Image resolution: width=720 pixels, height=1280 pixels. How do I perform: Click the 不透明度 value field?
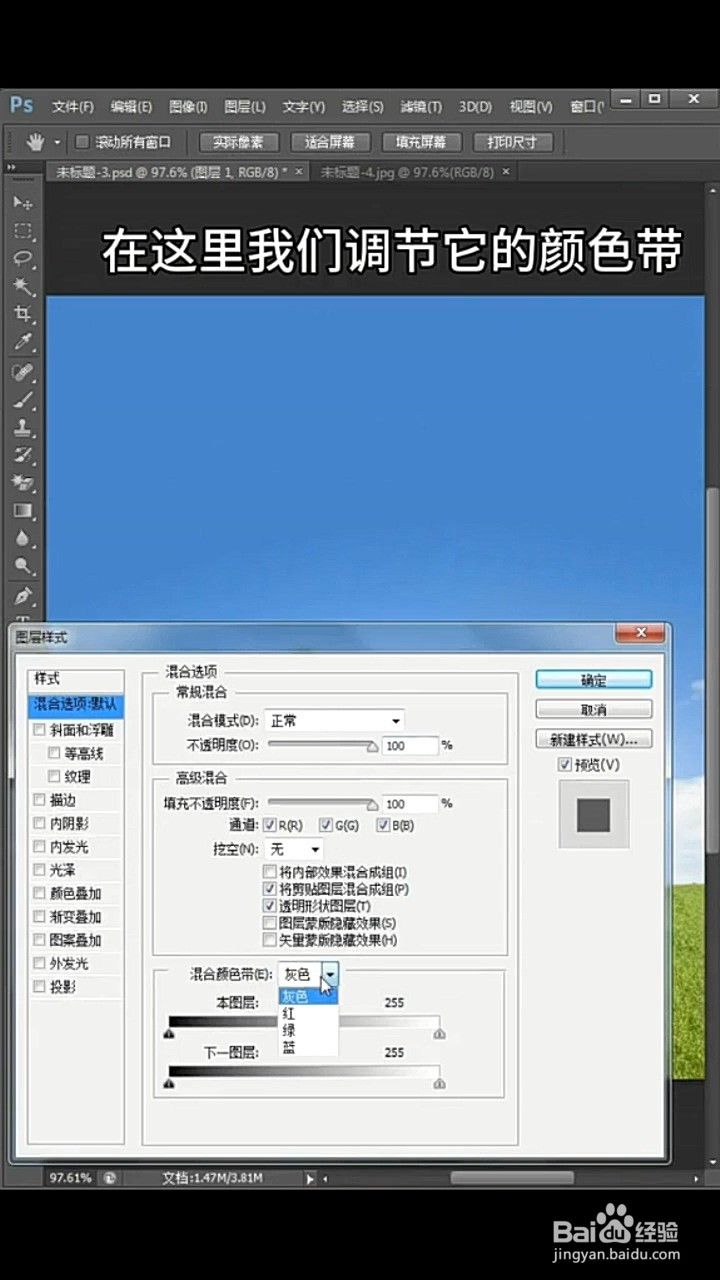pos(410,746)
